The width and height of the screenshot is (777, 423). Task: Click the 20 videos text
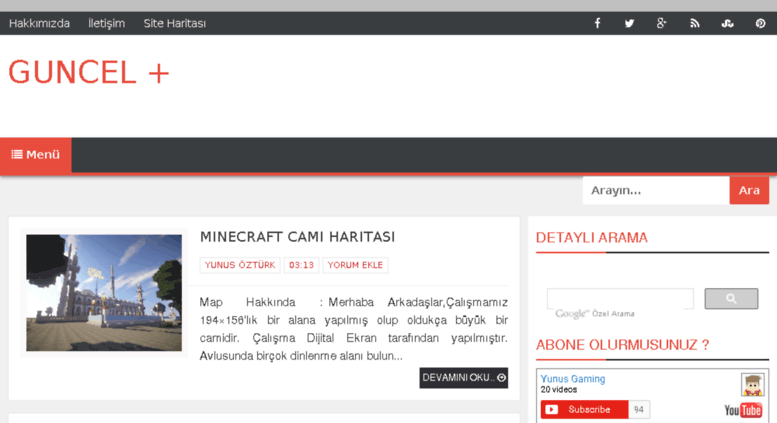[558, 390]
